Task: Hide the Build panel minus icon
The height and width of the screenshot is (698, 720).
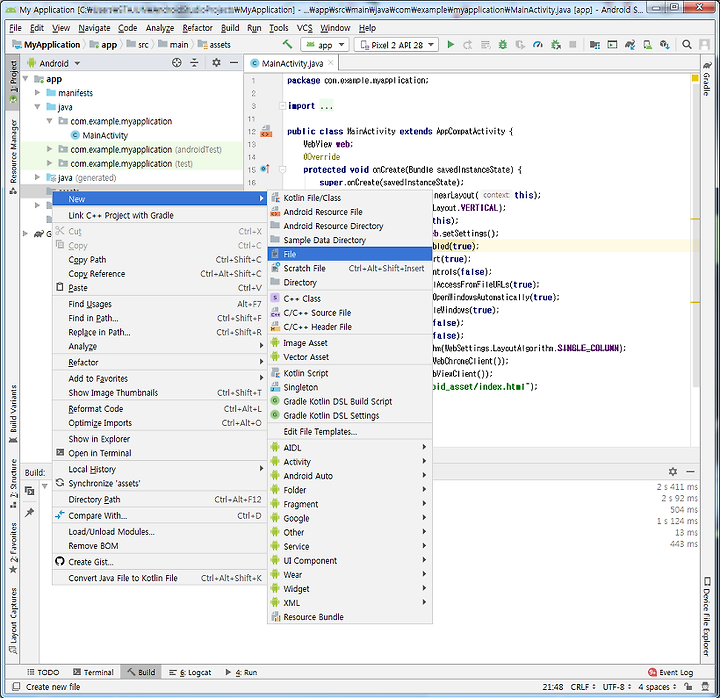Action: pyautogui.click(x=690, y=472)
